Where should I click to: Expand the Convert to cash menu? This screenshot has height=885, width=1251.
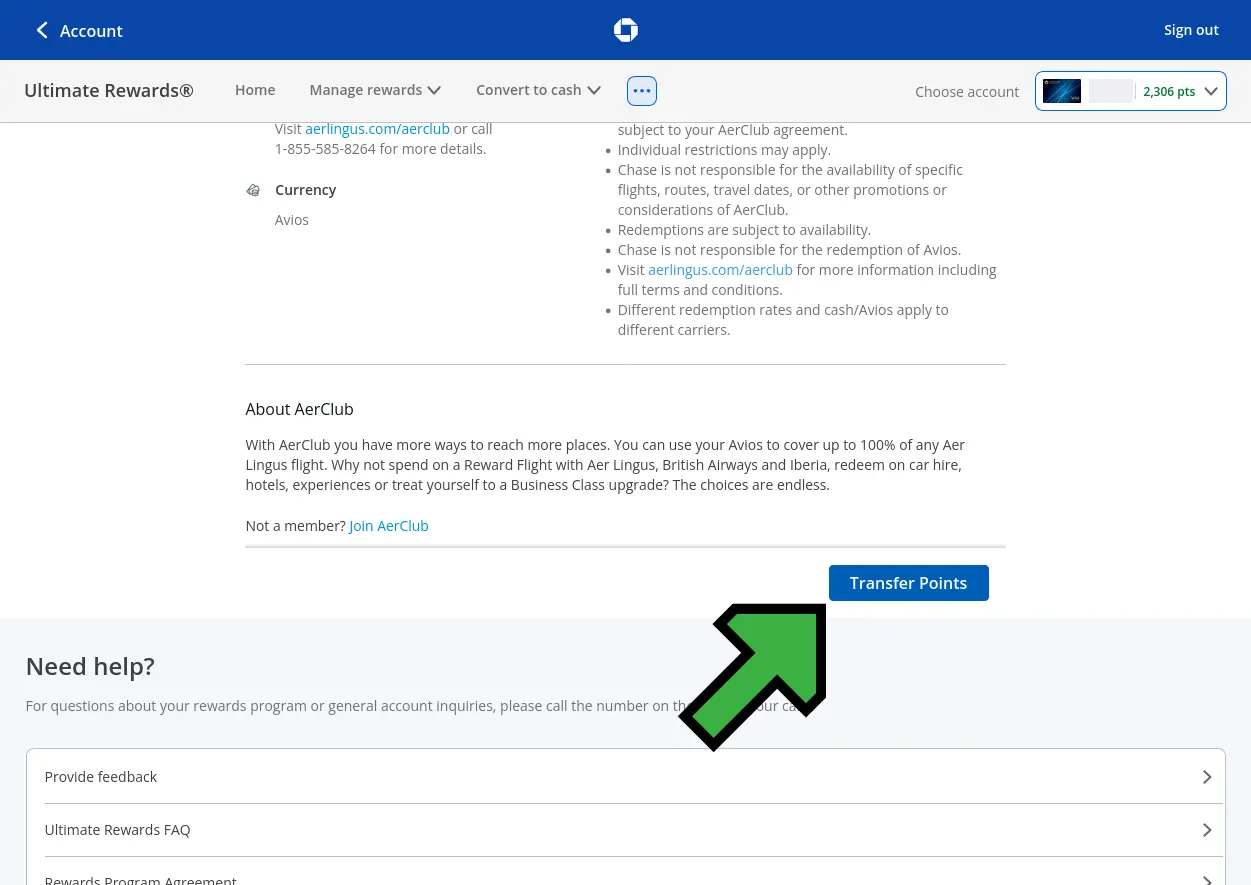(x=538, y=90)
